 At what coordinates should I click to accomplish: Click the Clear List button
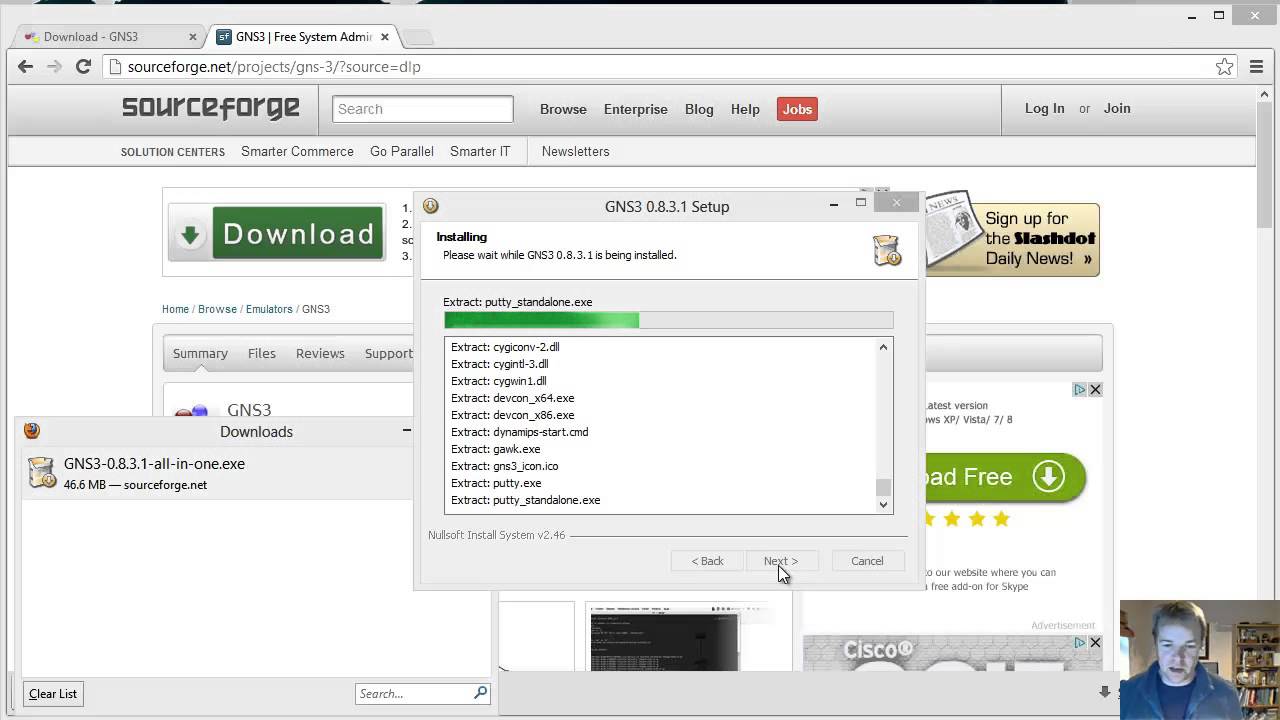pyautogui.click(x=53, y=694)
